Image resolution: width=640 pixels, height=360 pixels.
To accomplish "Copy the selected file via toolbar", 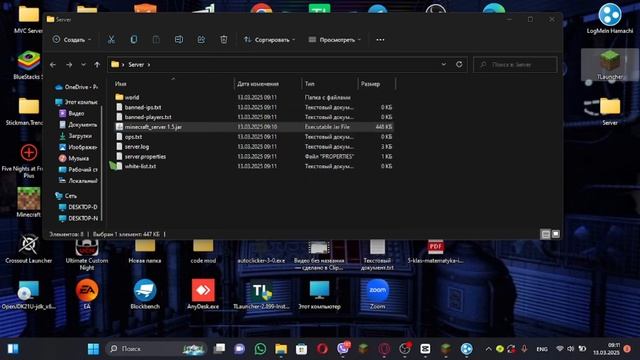I will [x=133, y=40].
